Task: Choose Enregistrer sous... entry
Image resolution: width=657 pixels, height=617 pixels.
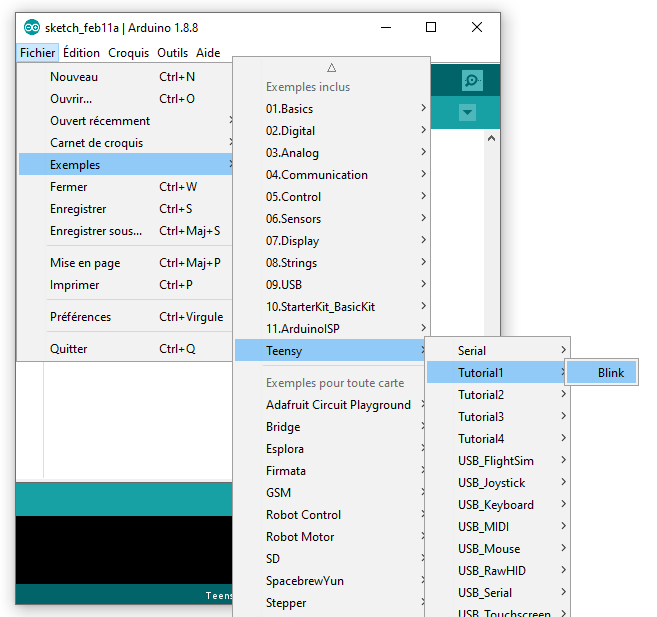Action: 125,231
